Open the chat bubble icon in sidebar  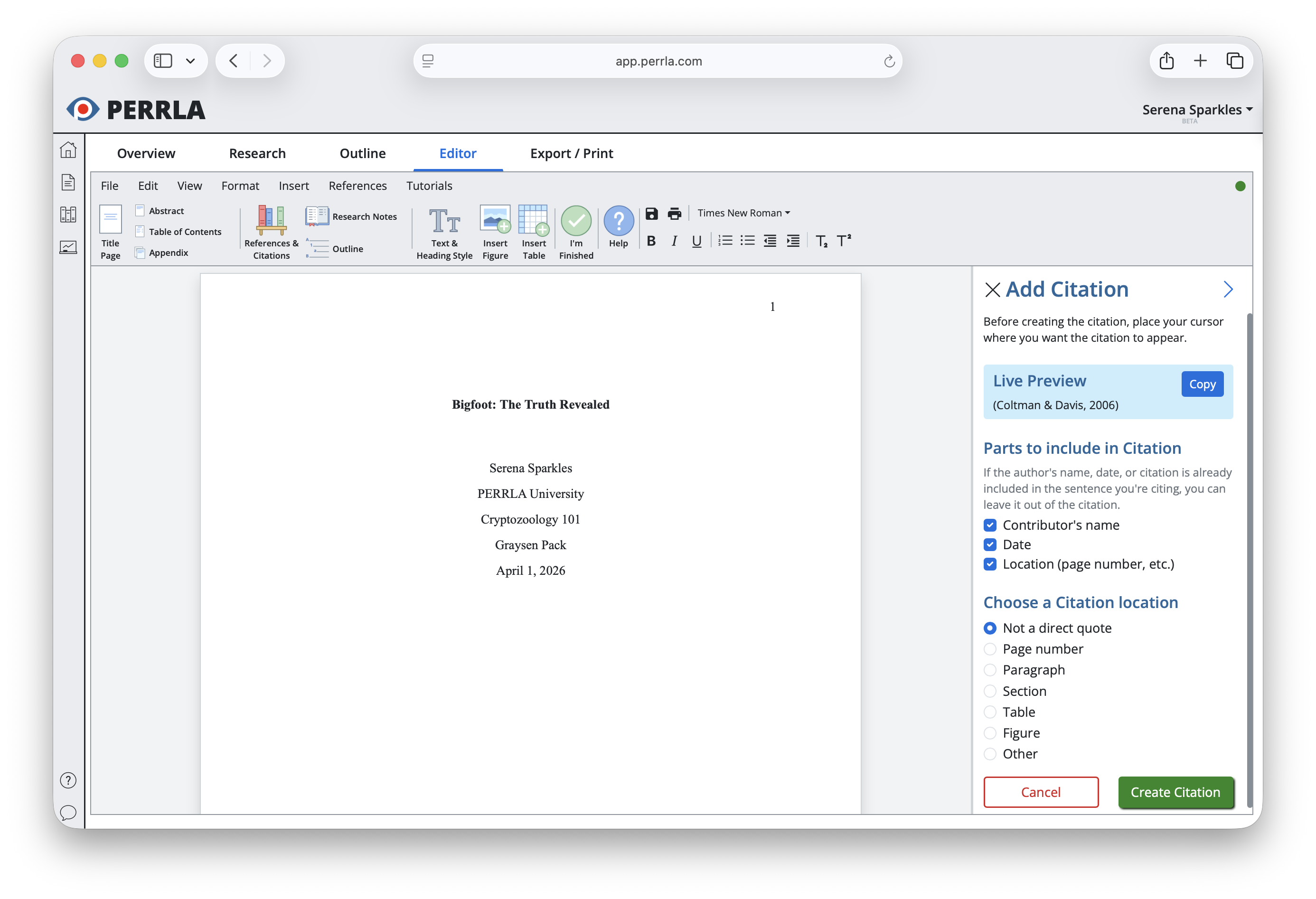[x=68, y=813]
